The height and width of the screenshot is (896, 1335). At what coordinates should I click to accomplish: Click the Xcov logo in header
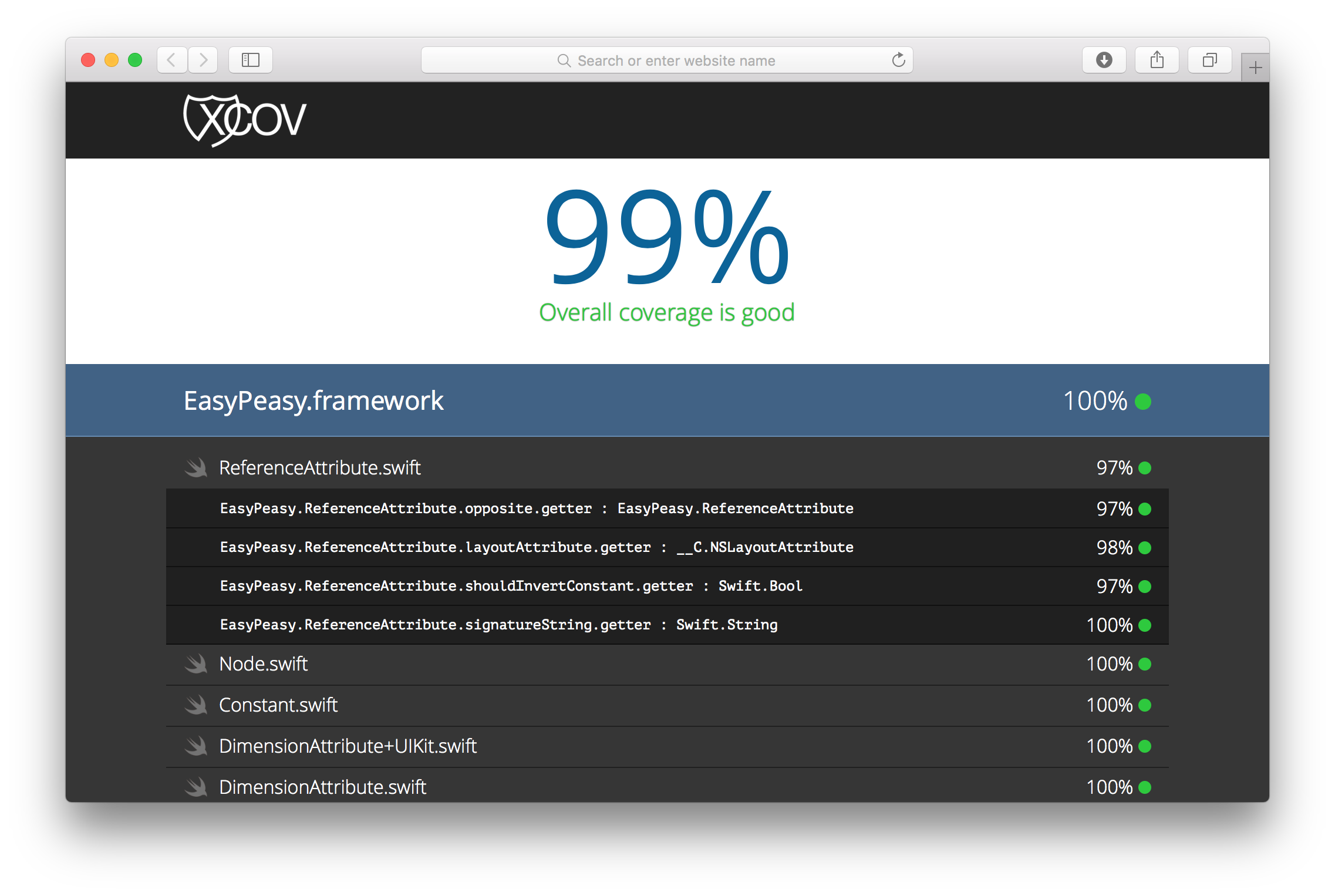(x=244, y=120)
